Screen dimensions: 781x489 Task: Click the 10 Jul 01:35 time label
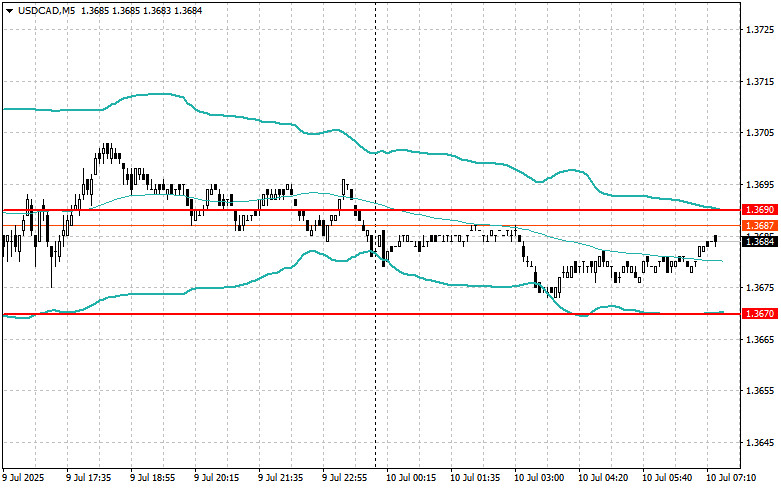click(x=475, y=478)
